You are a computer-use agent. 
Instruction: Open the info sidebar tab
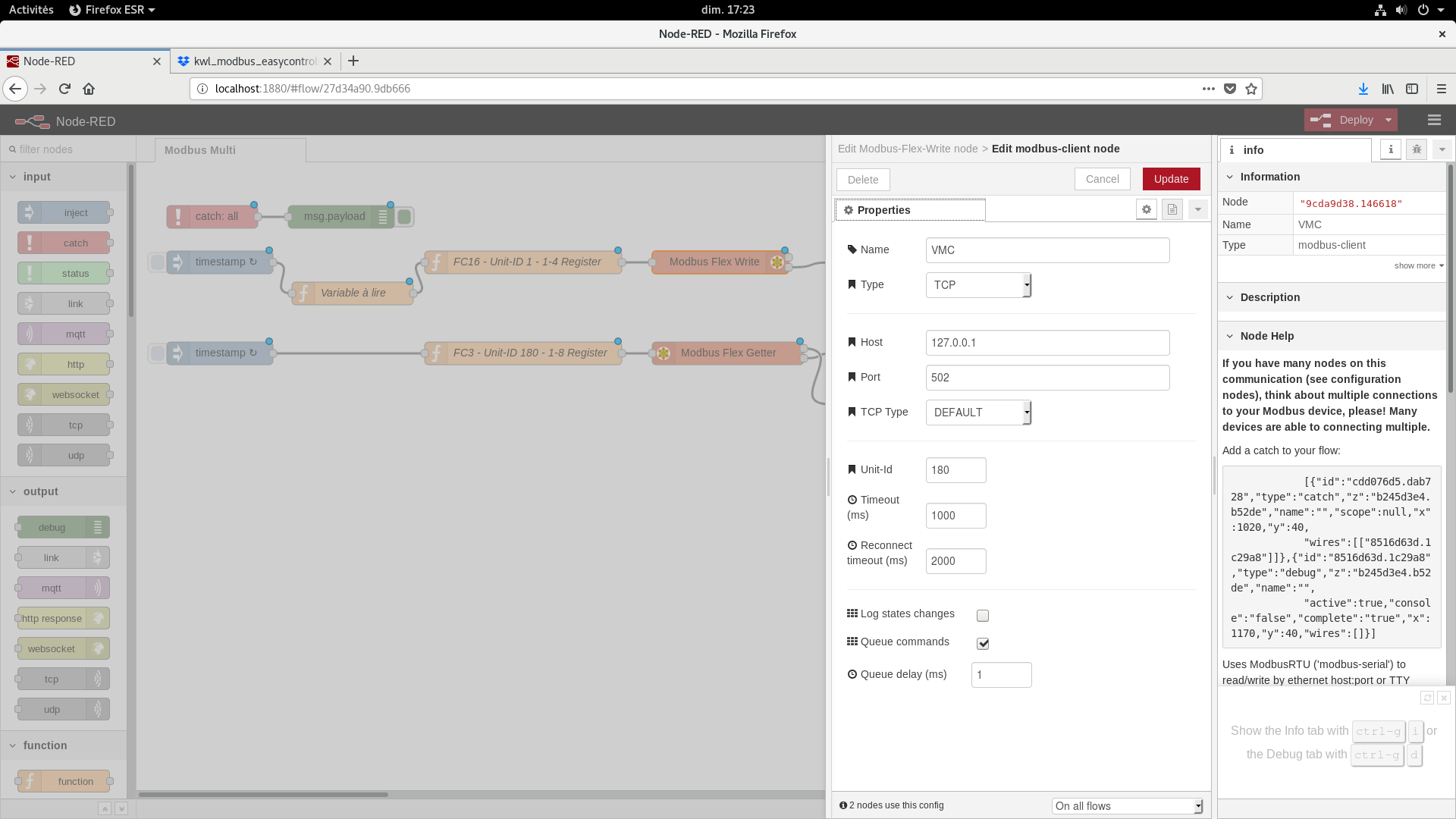(x=1295, y=150)
